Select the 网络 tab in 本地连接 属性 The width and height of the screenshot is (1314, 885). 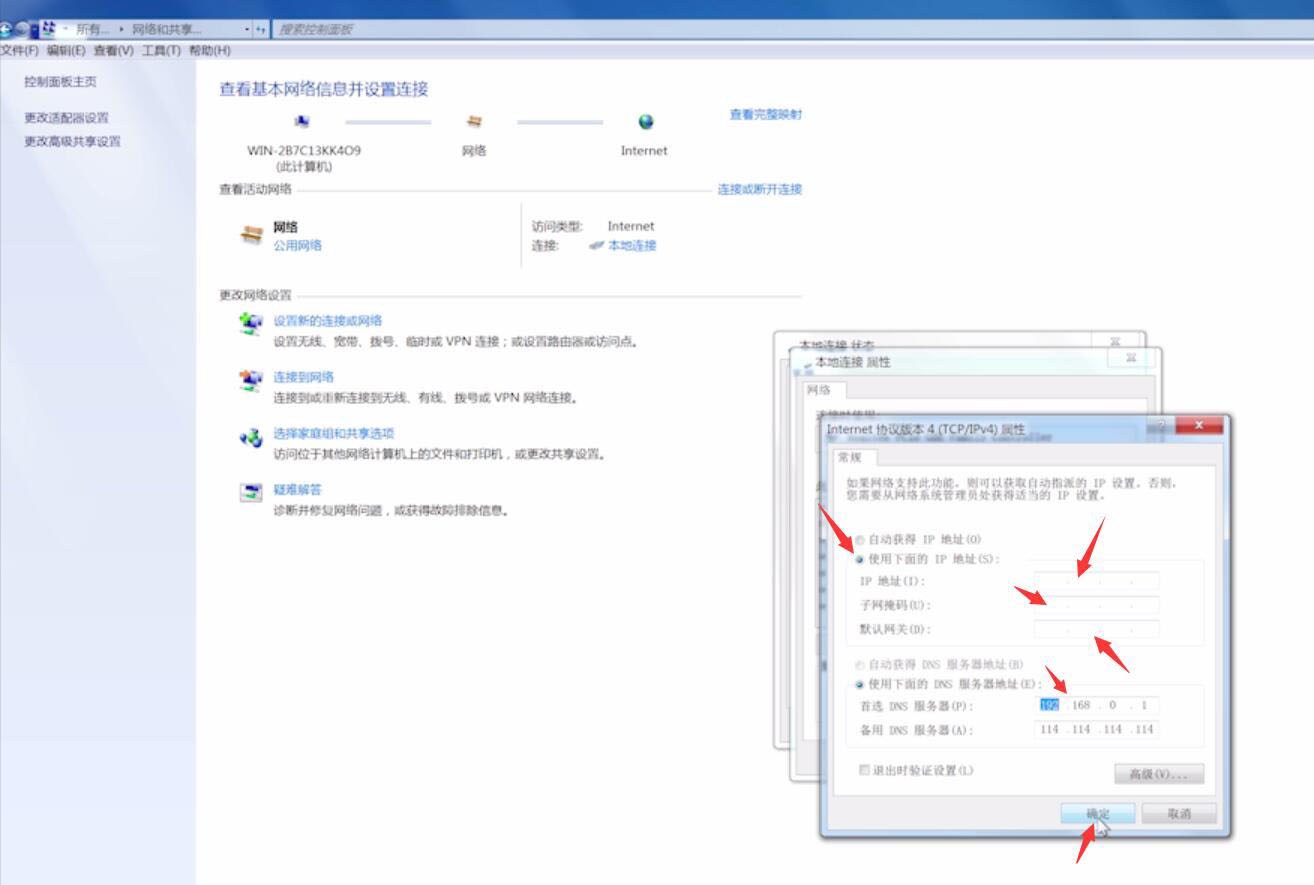coord(825,390)
